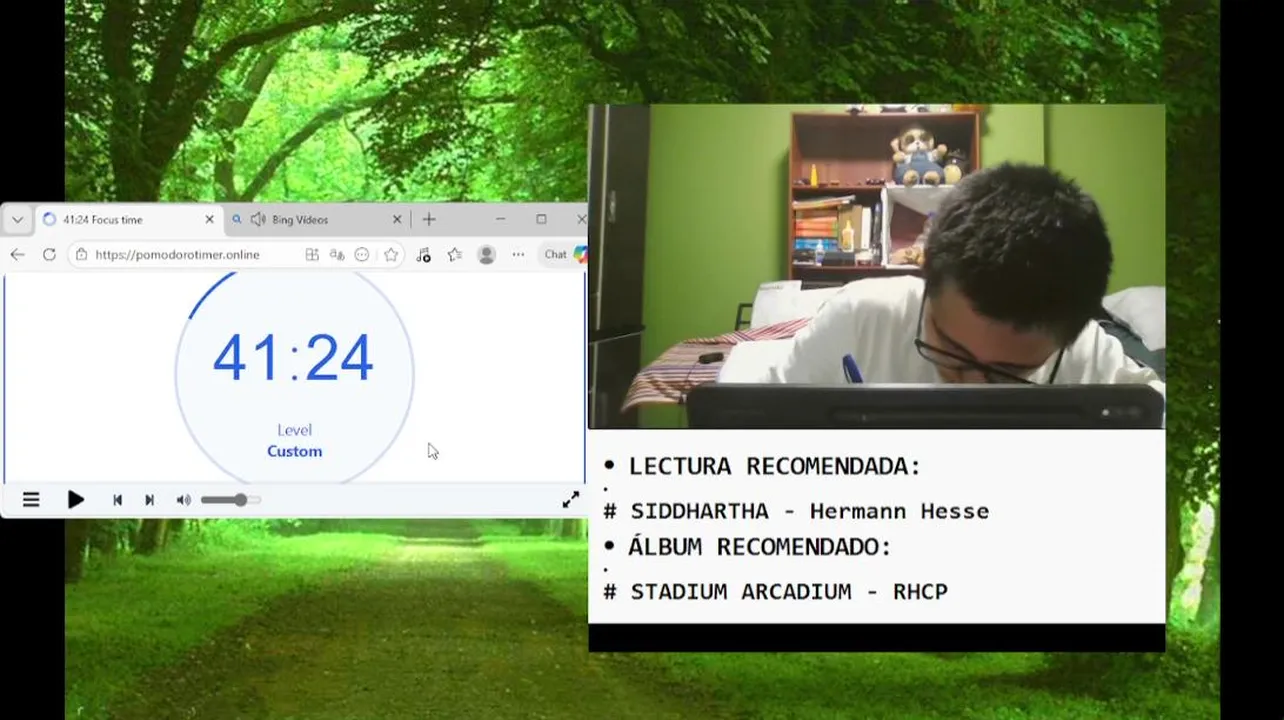Add this page to favorites with the star

[x=391, y=255]
